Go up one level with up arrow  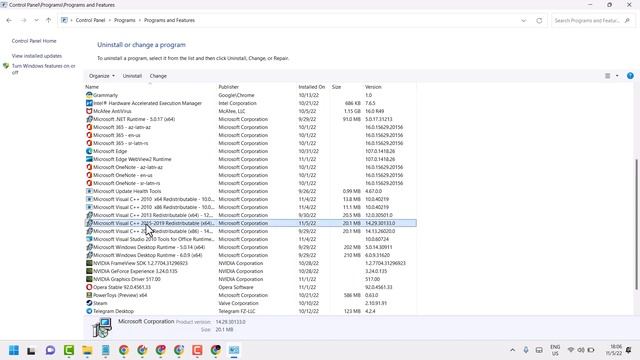coord(49,20)
